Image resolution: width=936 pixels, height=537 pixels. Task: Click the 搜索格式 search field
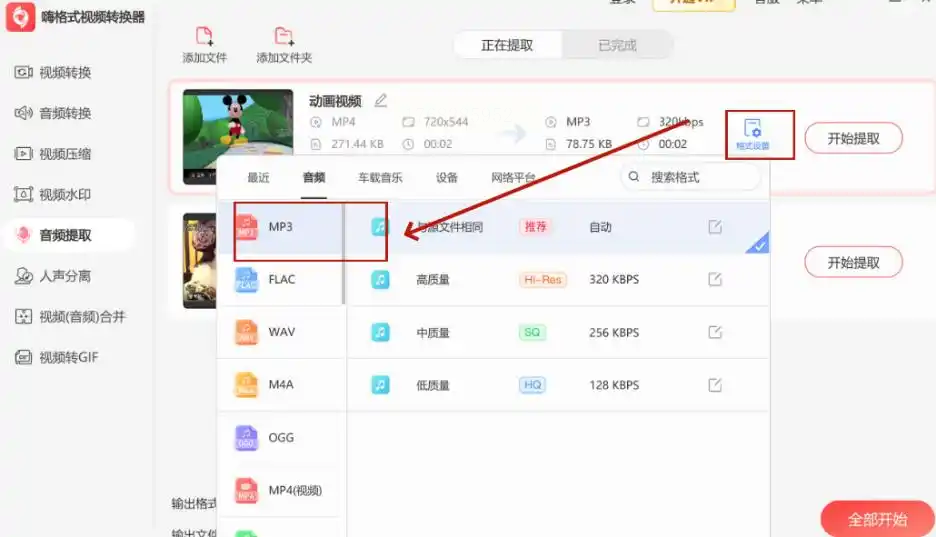pos(691,177)
